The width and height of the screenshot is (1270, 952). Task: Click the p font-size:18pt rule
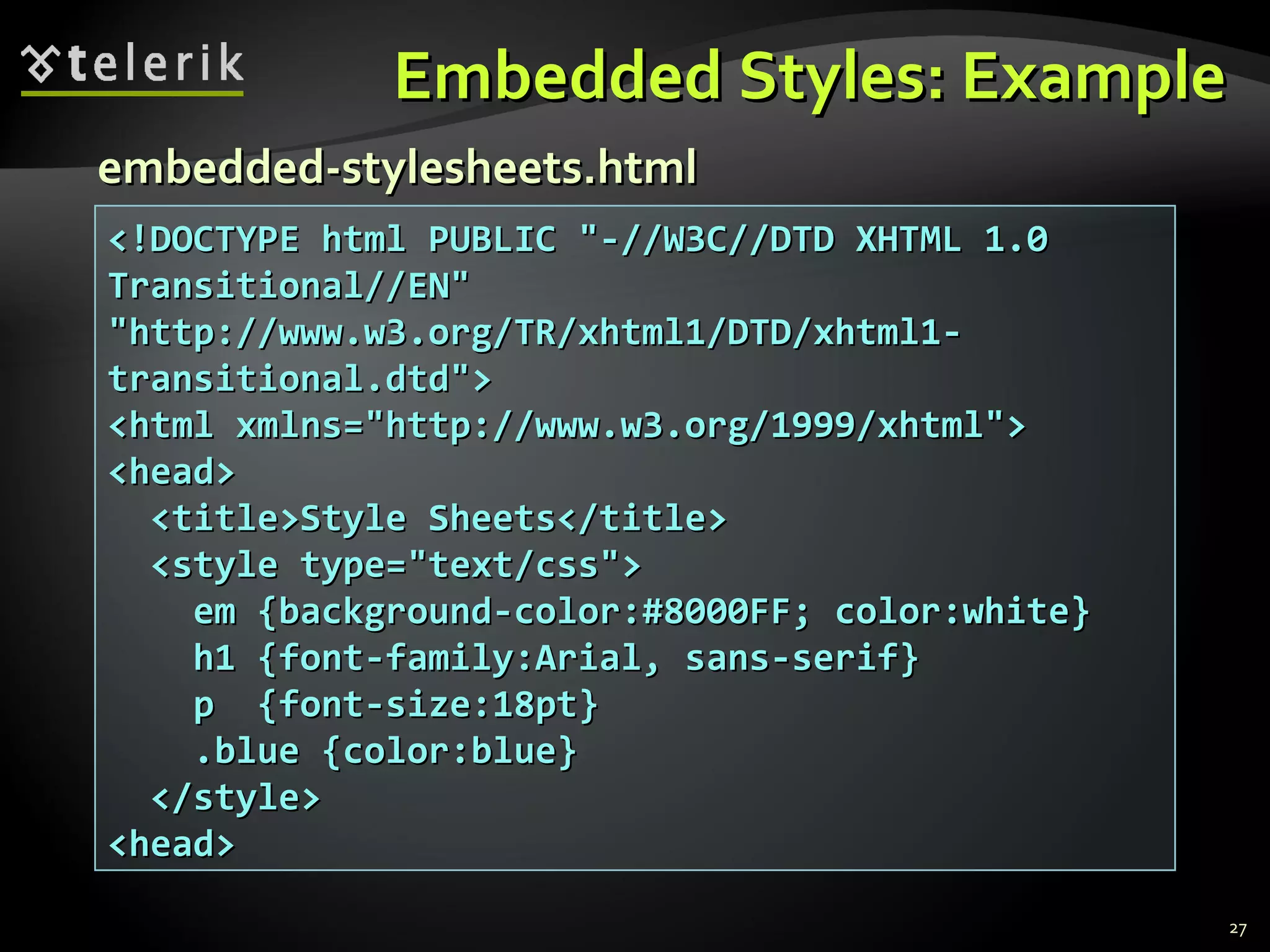tap(396, 705)
